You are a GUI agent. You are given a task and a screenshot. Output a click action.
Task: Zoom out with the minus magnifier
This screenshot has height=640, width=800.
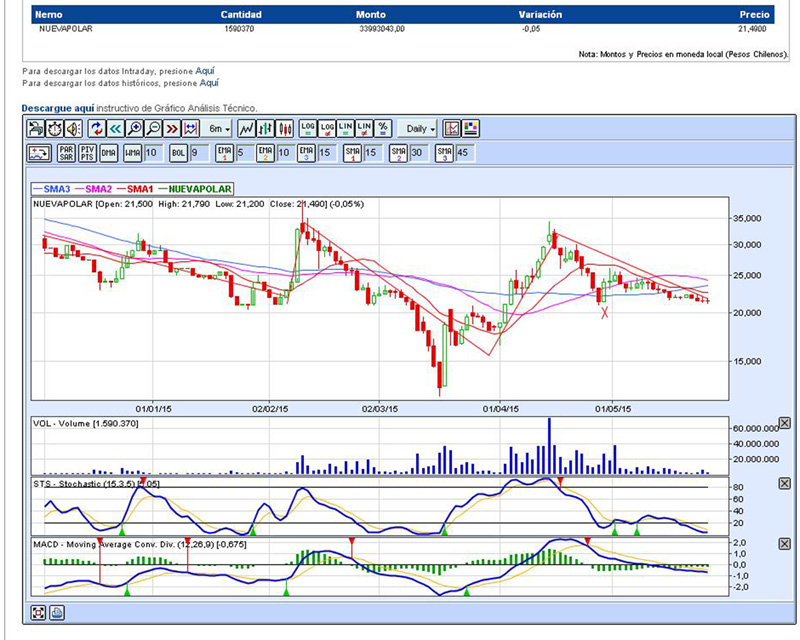[x=153, y=129]
